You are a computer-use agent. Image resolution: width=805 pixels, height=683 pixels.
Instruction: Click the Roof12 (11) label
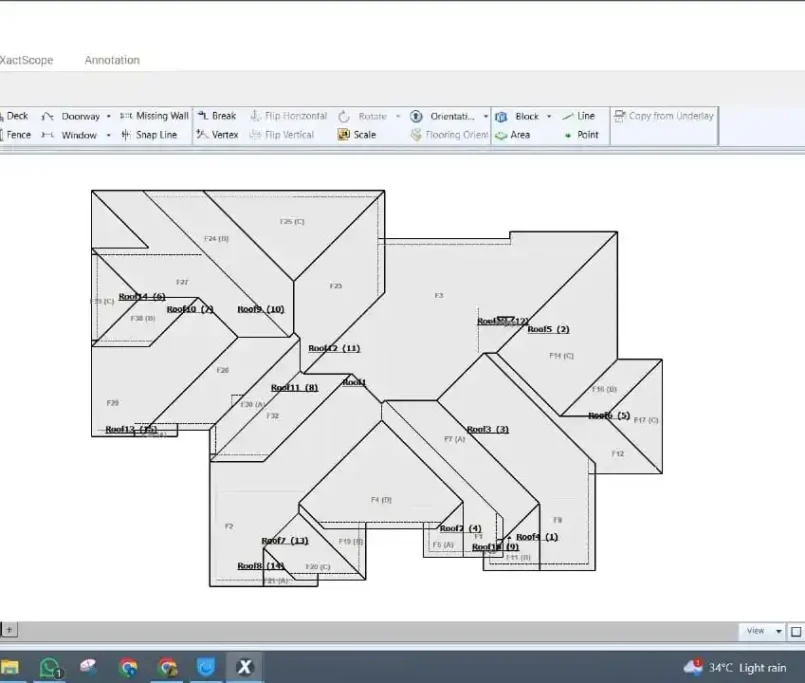pos(334,348)
